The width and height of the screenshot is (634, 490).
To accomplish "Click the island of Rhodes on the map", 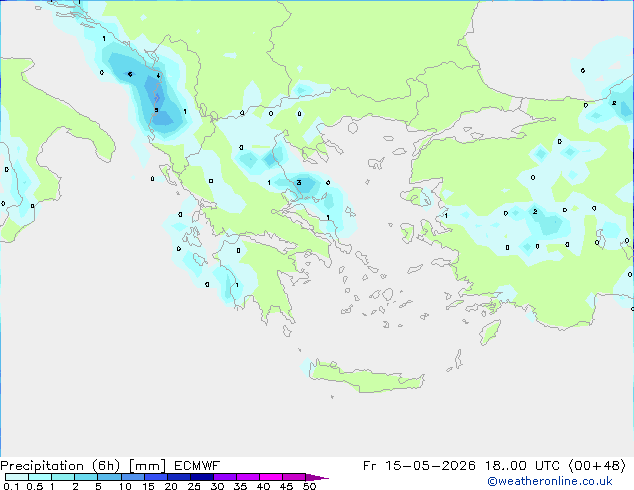I will (490, 332).
